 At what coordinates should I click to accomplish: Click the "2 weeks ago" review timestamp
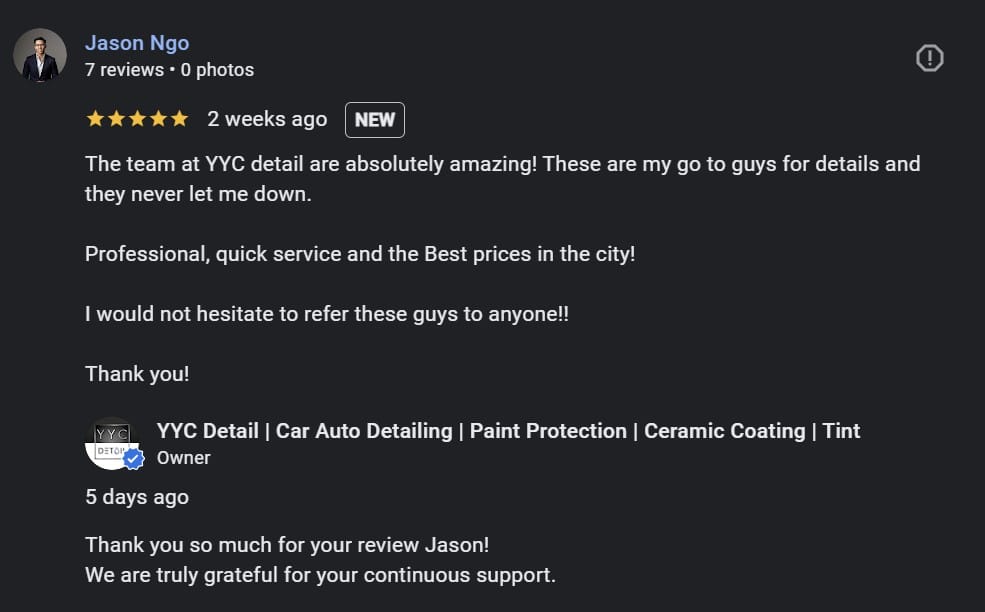(x=267, y=119)
